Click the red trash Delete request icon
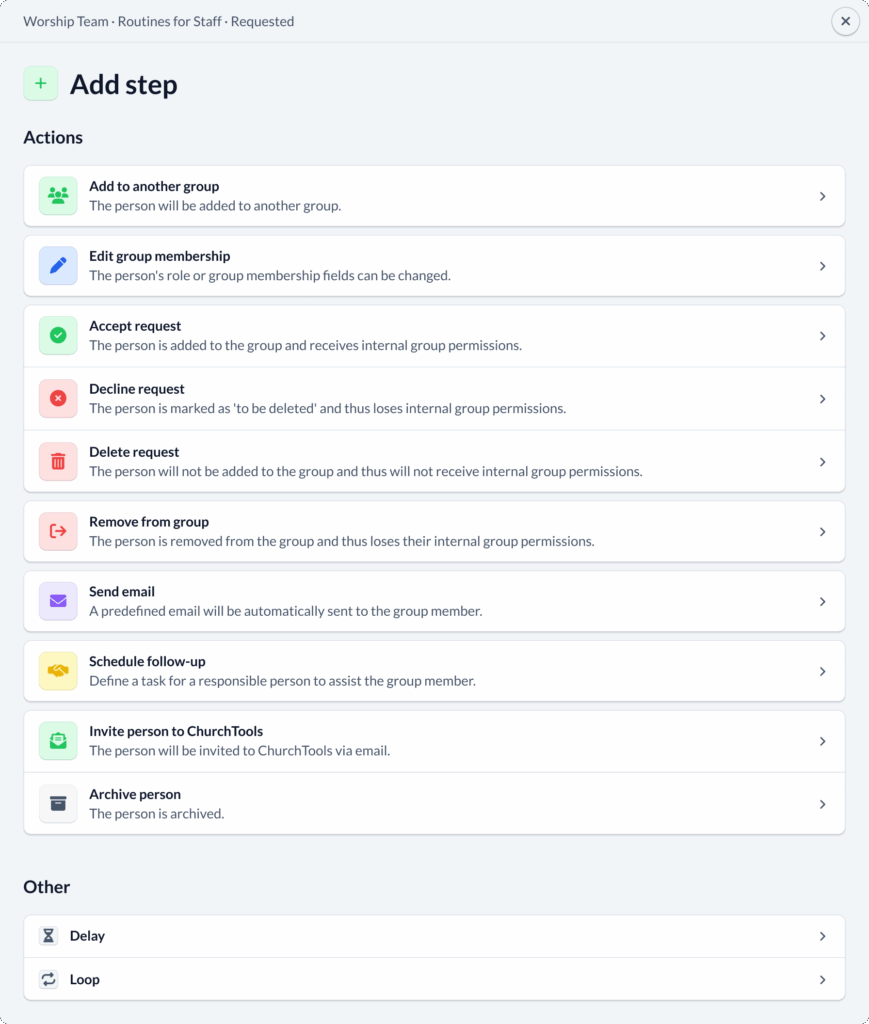The height and width of the screenshot is (1024, 869). point(58,462)
